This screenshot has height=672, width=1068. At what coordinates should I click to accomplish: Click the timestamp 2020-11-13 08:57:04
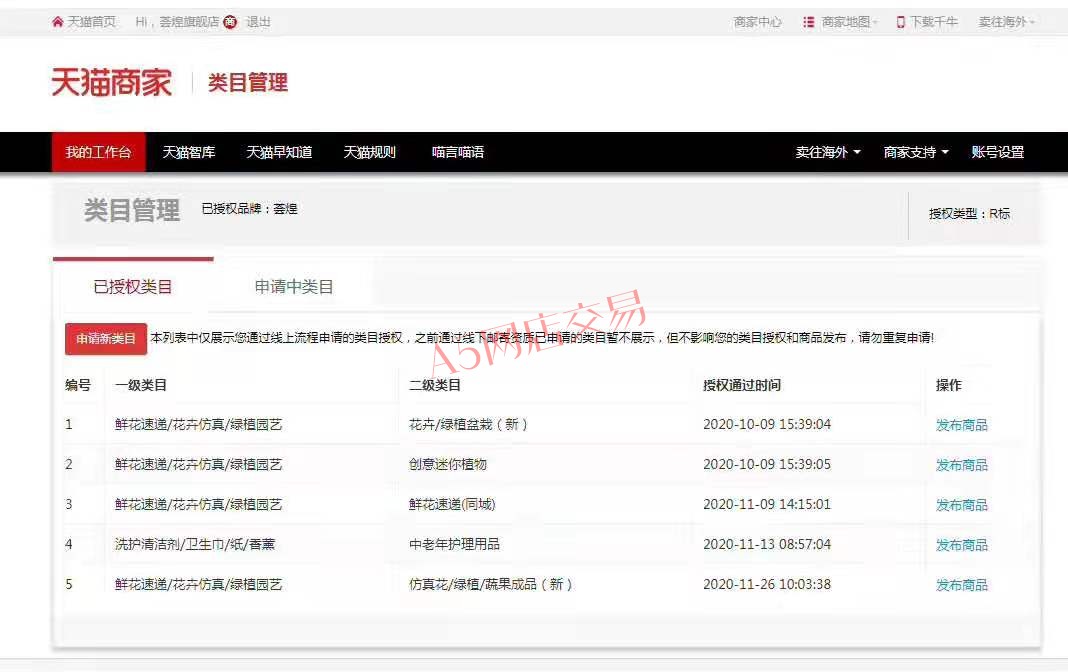[x=767, y=544]
